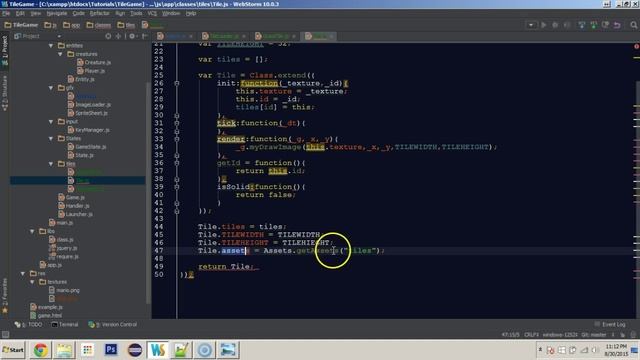Viewport: 640px width, 360px height.
Task: Open the Help menu
Action: coord(191,13)
